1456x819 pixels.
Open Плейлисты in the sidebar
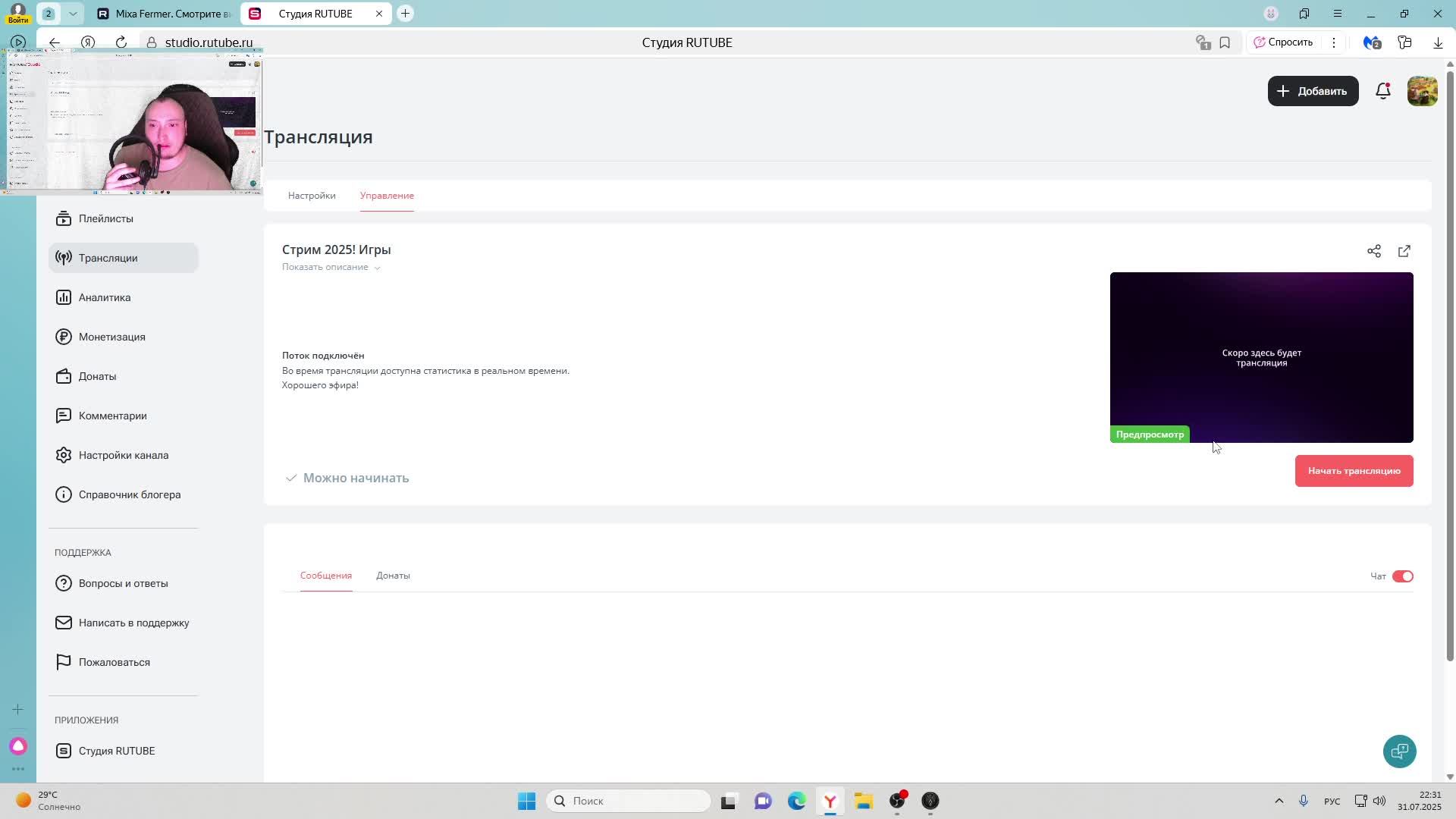pyautogui.click(x=105, y=218)
